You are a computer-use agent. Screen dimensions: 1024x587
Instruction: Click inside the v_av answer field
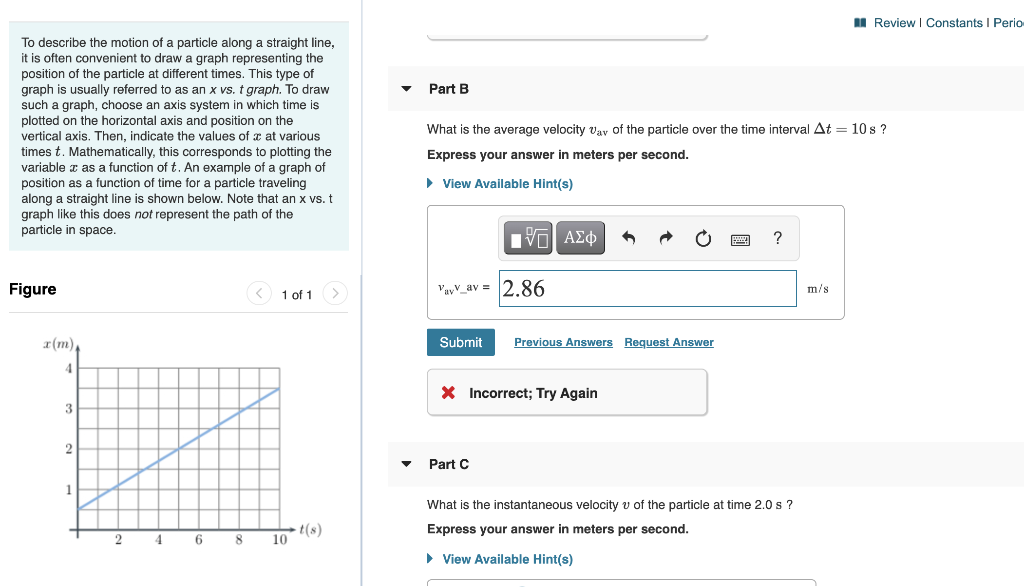tap(648, 288)
